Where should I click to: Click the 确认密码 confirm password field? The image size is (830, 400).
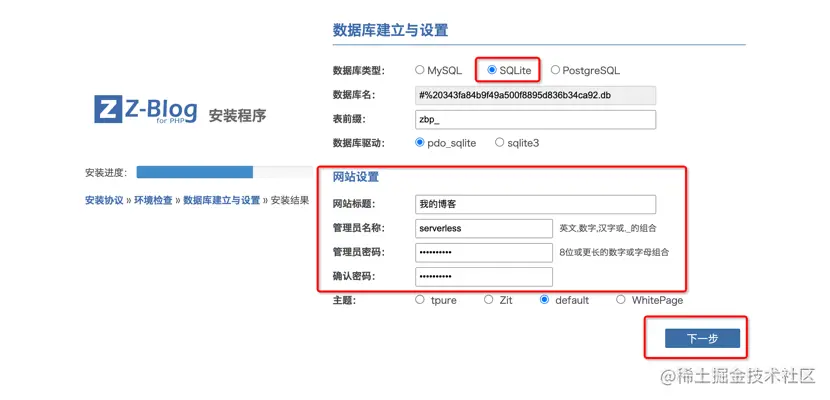coord(484,277)
